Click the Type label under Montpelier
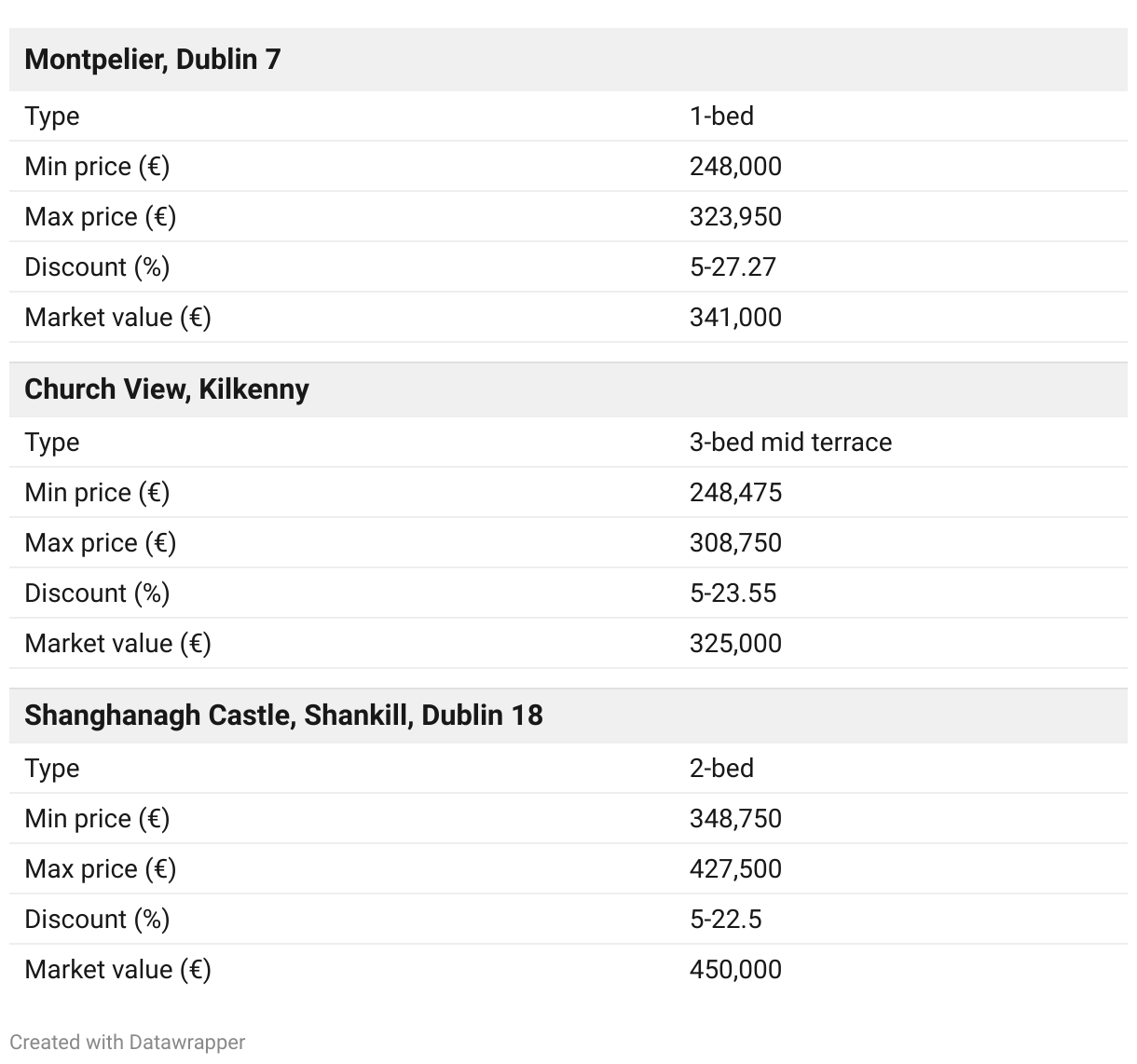Viewport: 1137px width, 1064px height. (x=52, y=116)
